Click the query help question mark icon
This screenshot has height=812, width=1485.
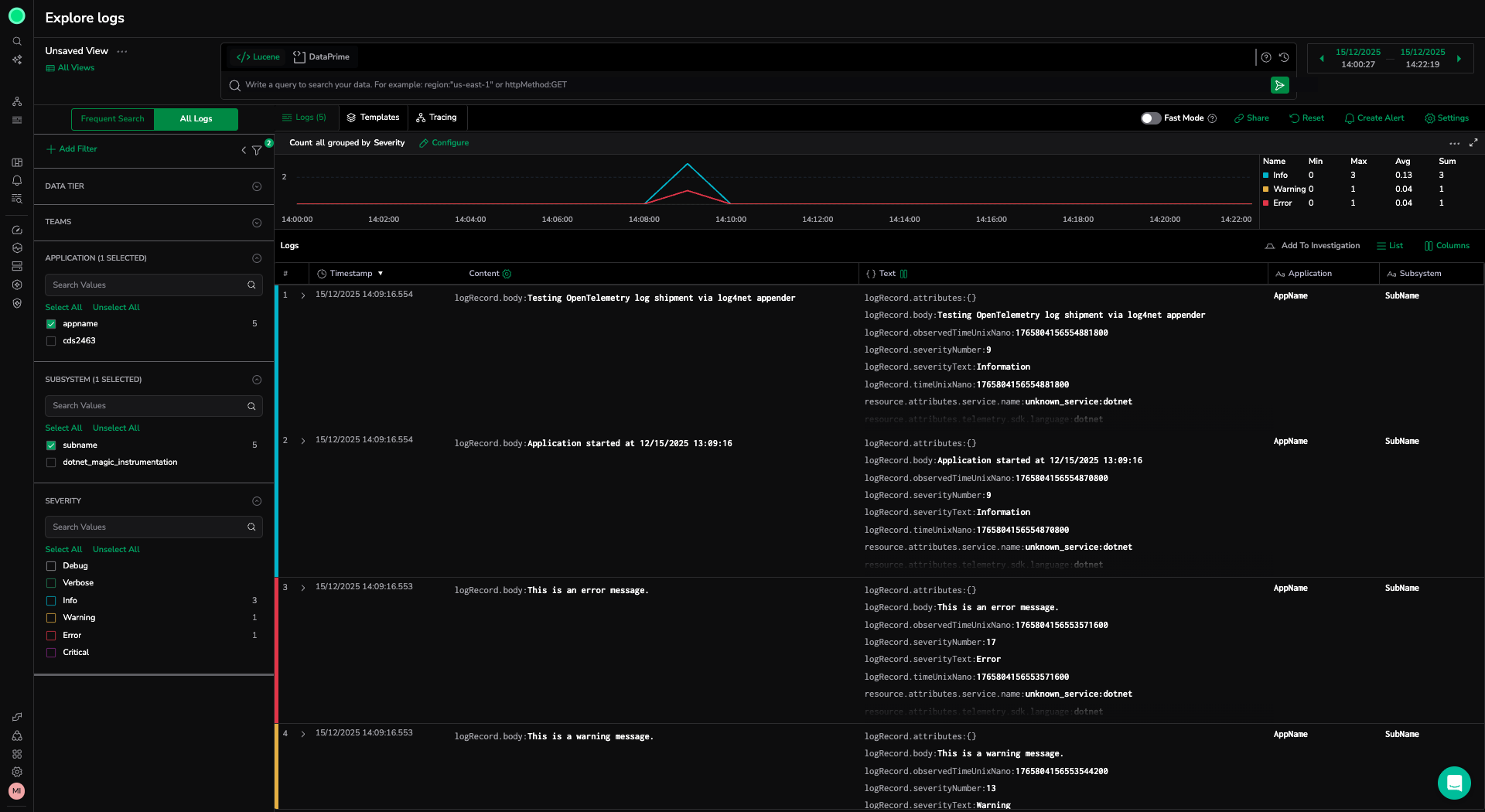coord(1266,57)
